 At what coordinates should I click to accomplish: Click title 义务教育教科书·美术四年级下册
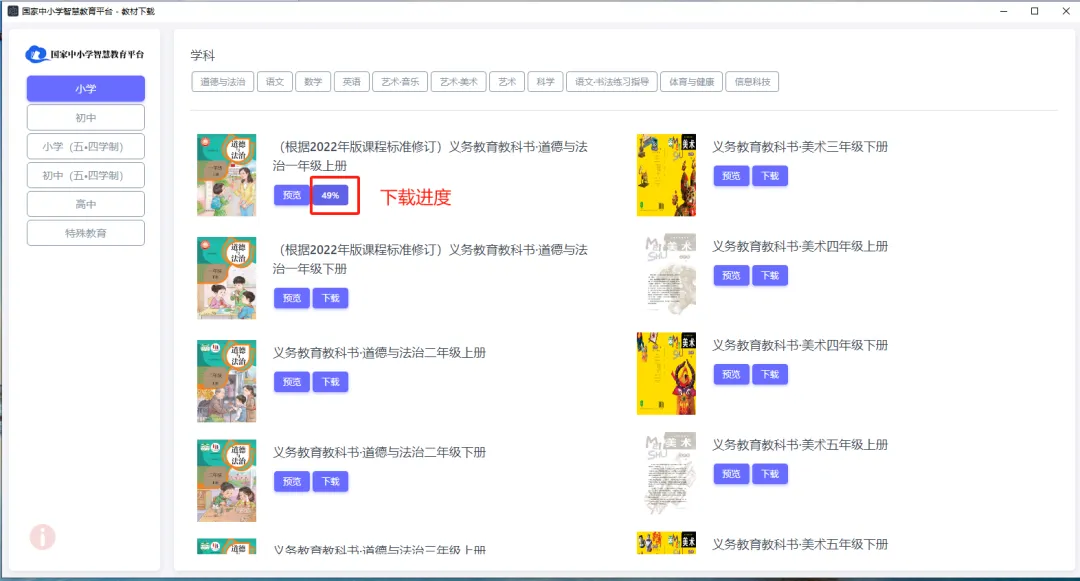tap(800, 345)
